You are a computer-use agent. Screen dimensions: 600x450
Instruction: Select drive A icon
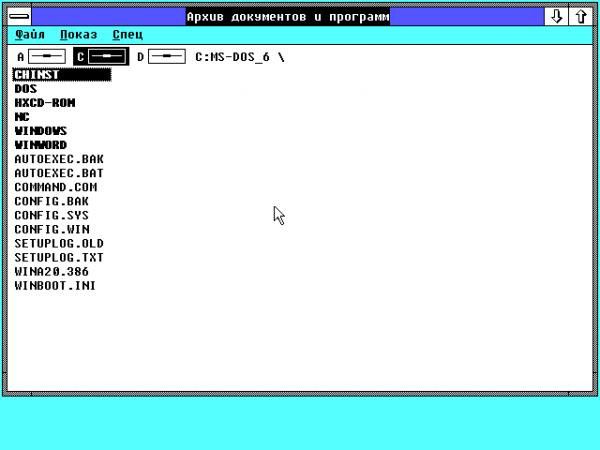tap(47, 57)
